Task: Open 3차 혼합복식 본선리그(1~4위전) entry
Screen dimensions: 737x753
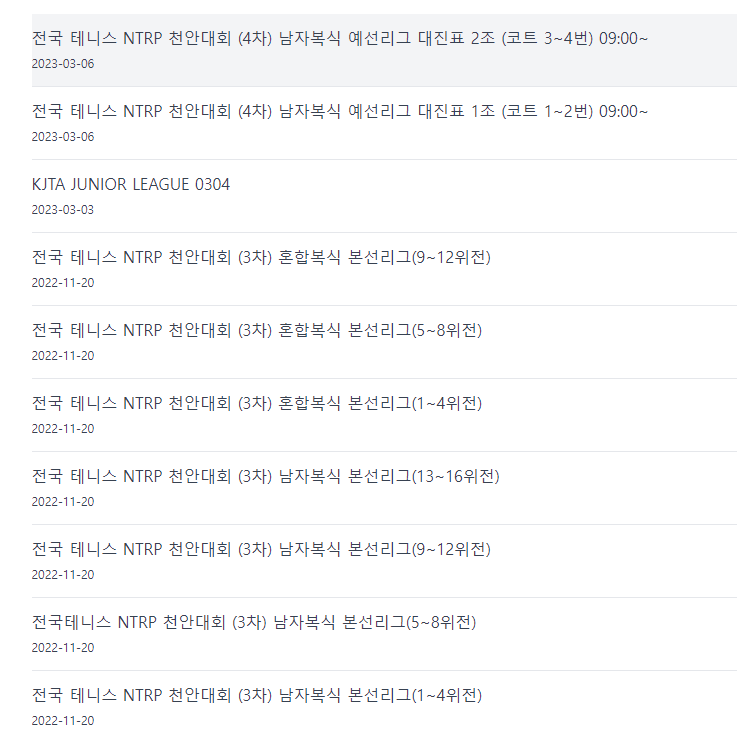Action: tap(257, 403)
